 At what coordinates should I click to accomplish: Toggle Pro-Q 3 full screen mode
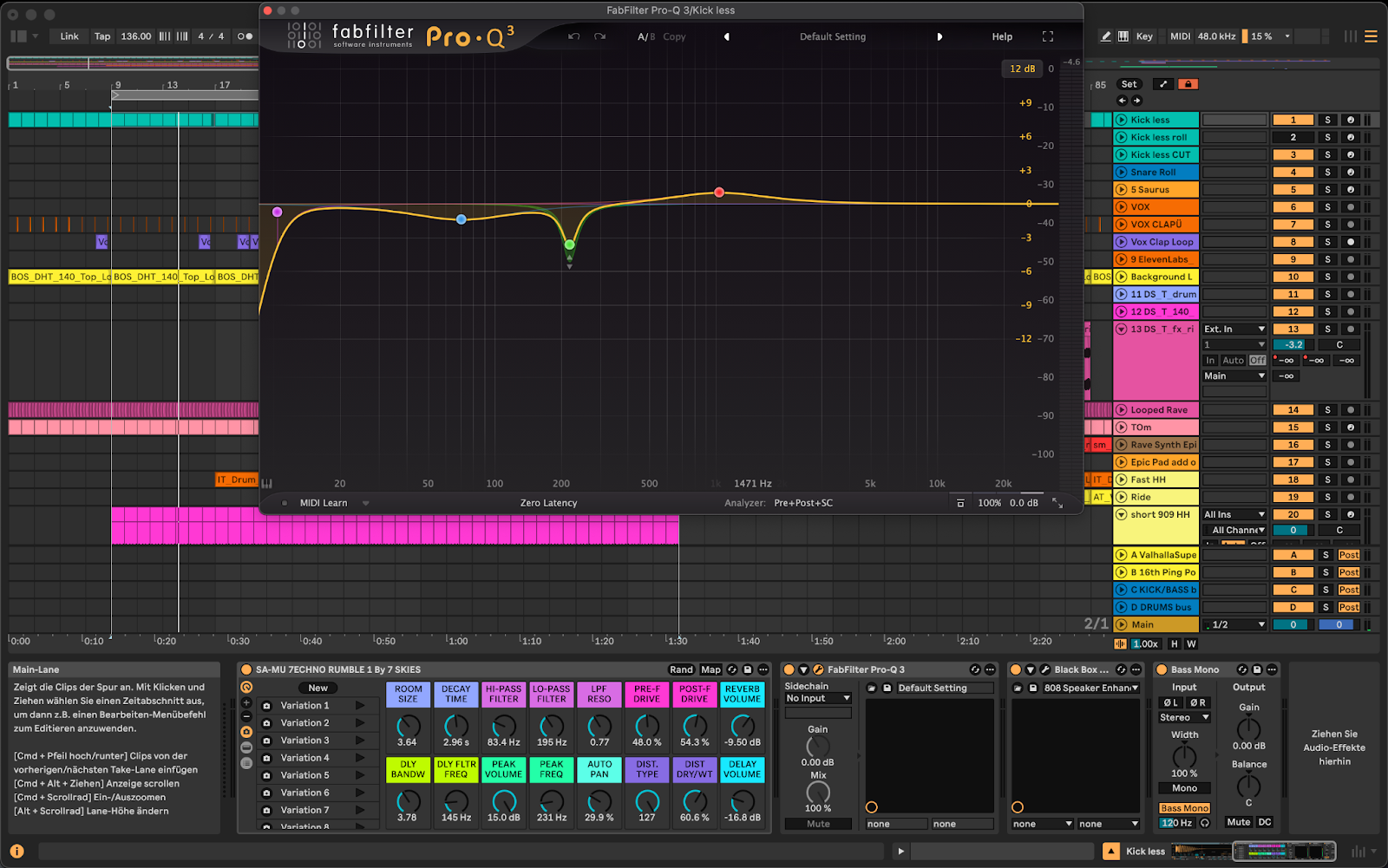tap(1048, 36)
